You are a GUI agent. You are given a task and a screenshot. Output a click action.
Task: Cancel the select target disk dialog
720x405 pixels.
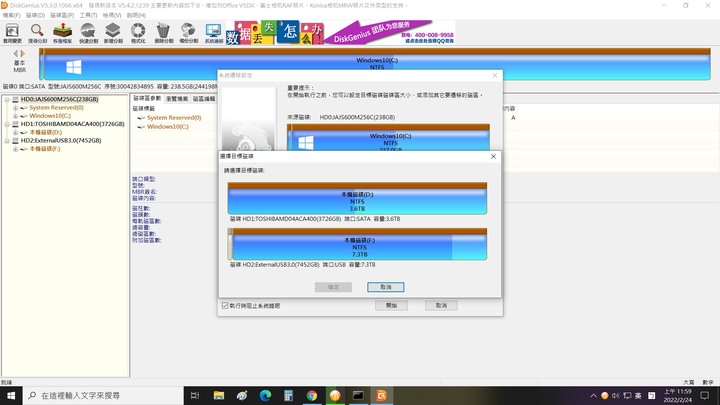tap(386, 287)
